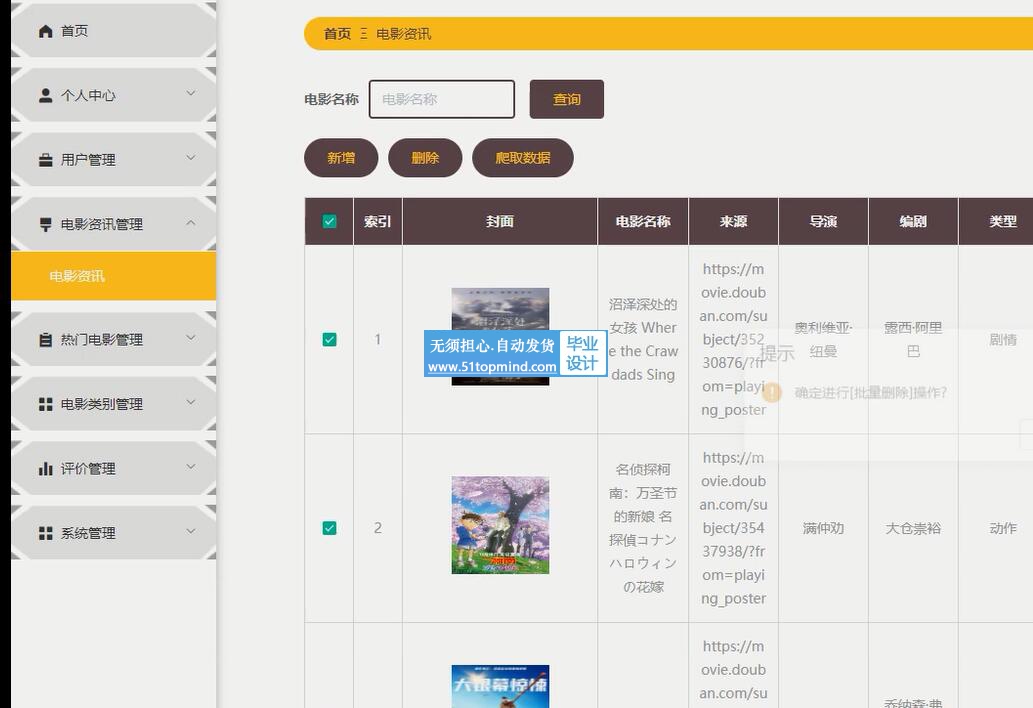The height and width of the screenshot is (708, 1033).
Task: Open the row 1 movie poster thumbnail
Action: pyautogui.click(x=500, y=337)
